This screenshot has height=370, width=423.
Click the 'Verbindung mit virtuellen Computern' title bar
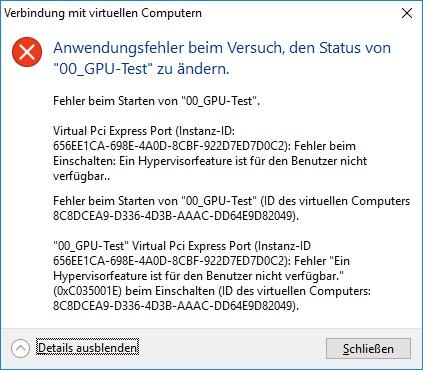[103, 13]
